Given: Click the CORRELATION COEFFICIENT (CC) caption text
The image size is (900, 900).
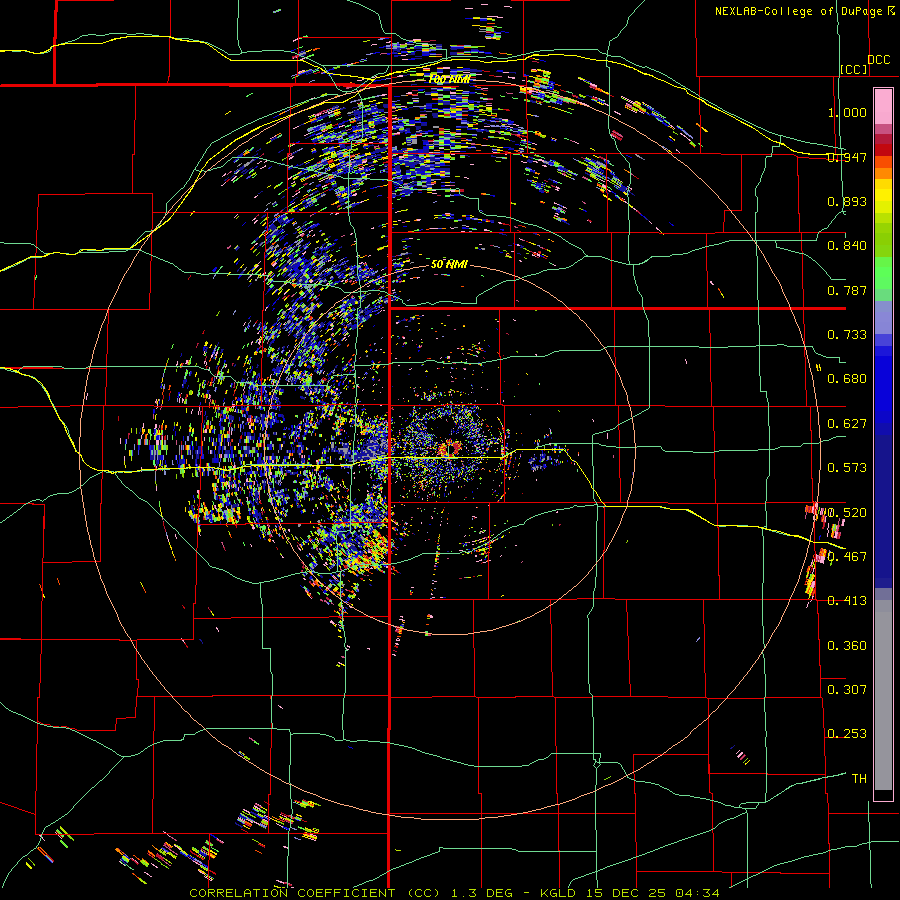Looking at the screenshot, I should coord(315,893).
